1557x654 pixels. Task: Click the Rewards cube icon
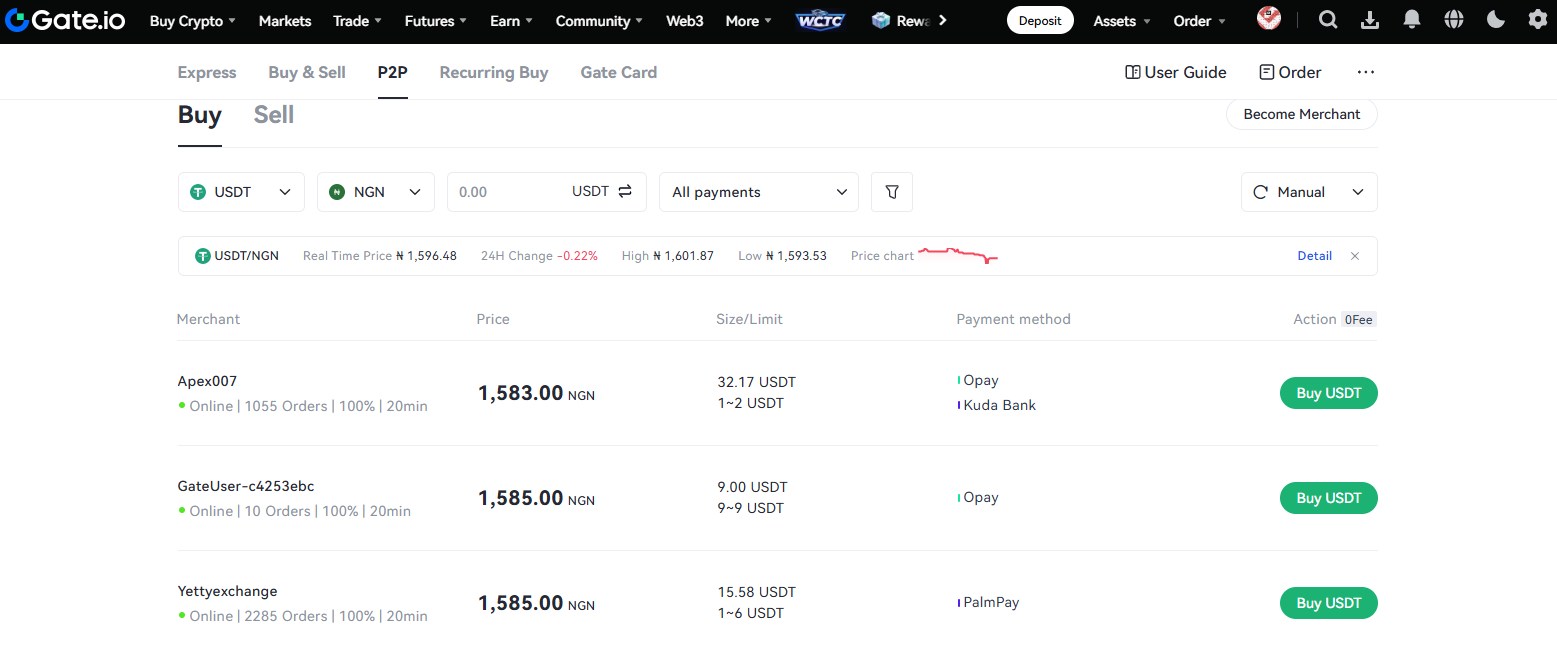pyautogui.click(x=881, y=20)
